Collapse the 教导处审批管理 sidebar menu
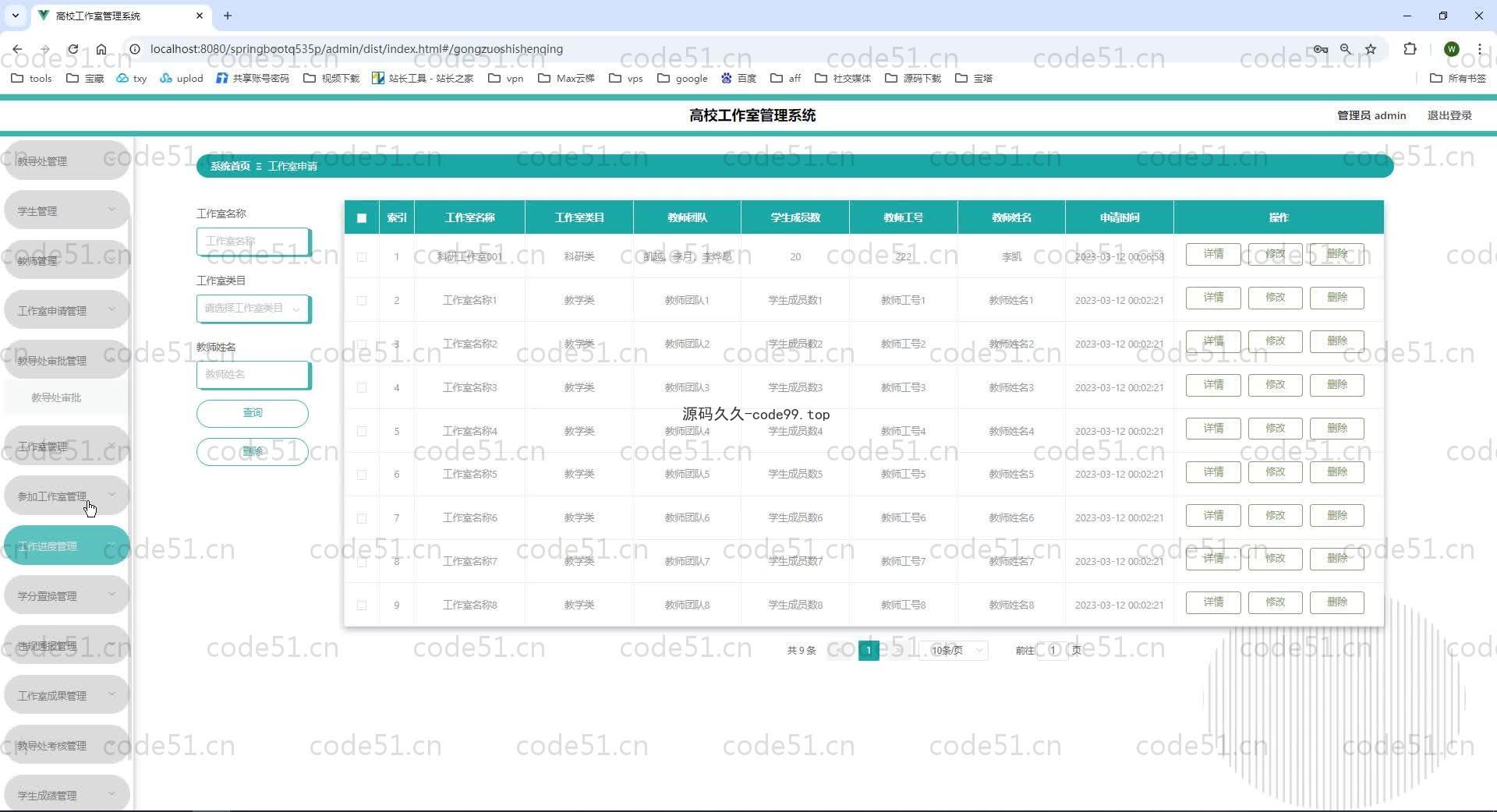The width and height of the screenshot is (1497, 812). point(66,360)
